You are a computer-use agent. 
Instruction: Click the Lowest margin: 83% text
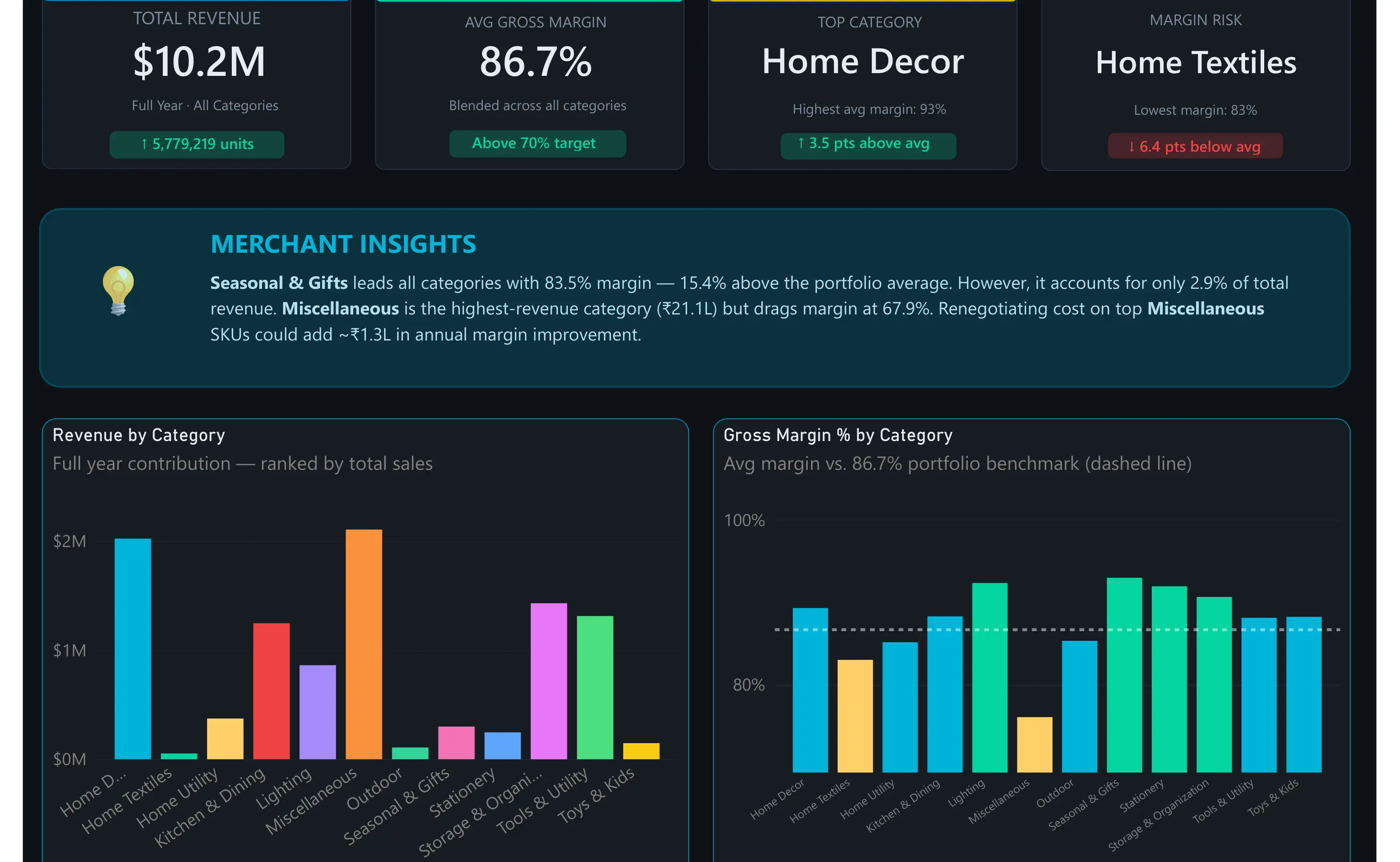[1195, 110]
